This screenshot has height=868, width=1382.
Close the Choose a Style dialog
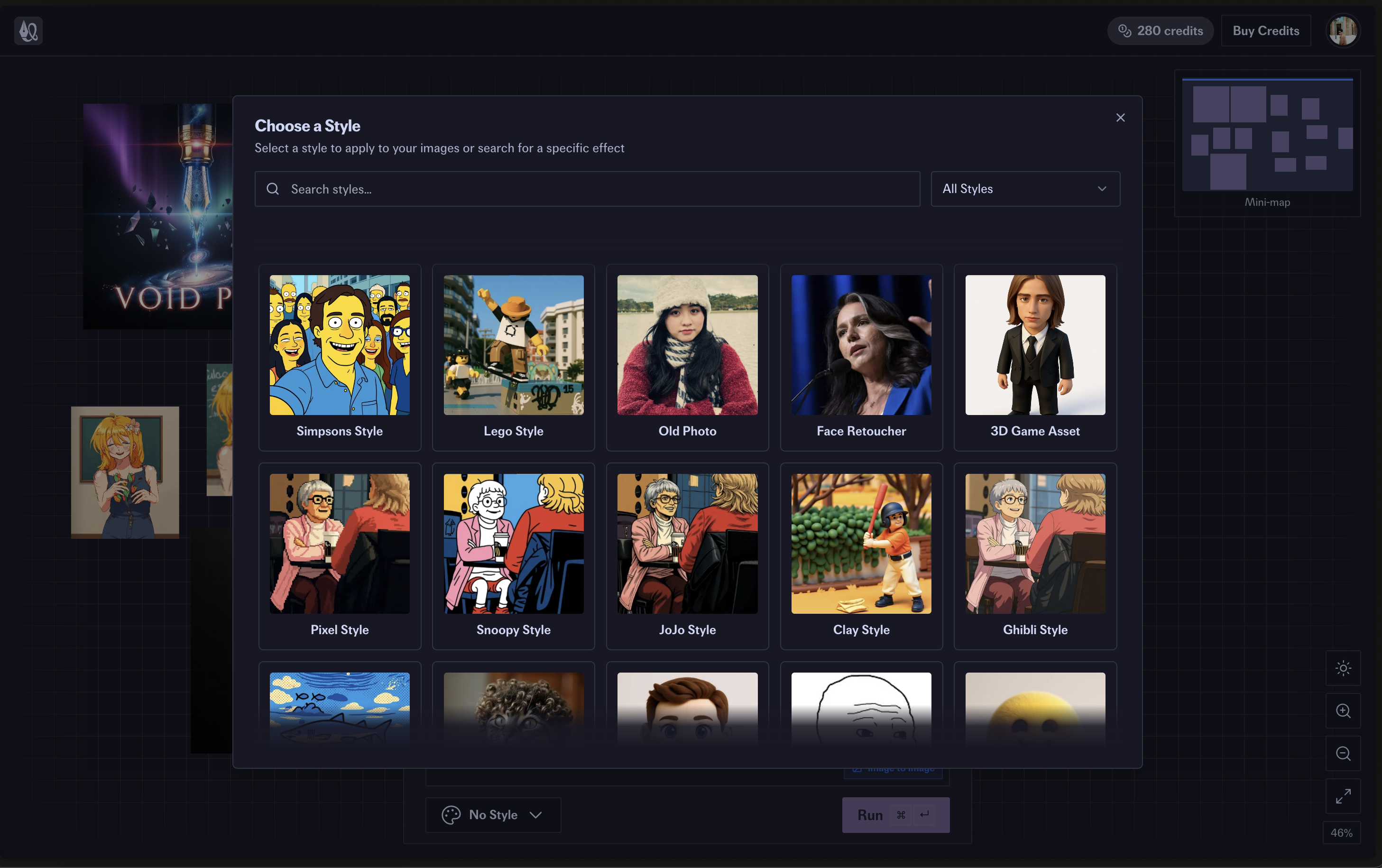point(1120,118)
